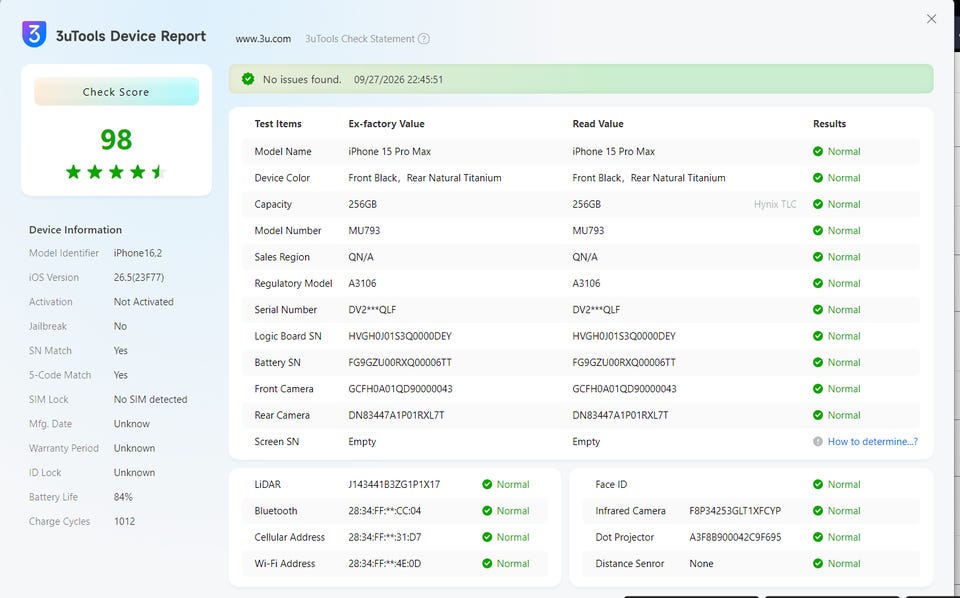Open the www.3u.com link

(263, 39)
